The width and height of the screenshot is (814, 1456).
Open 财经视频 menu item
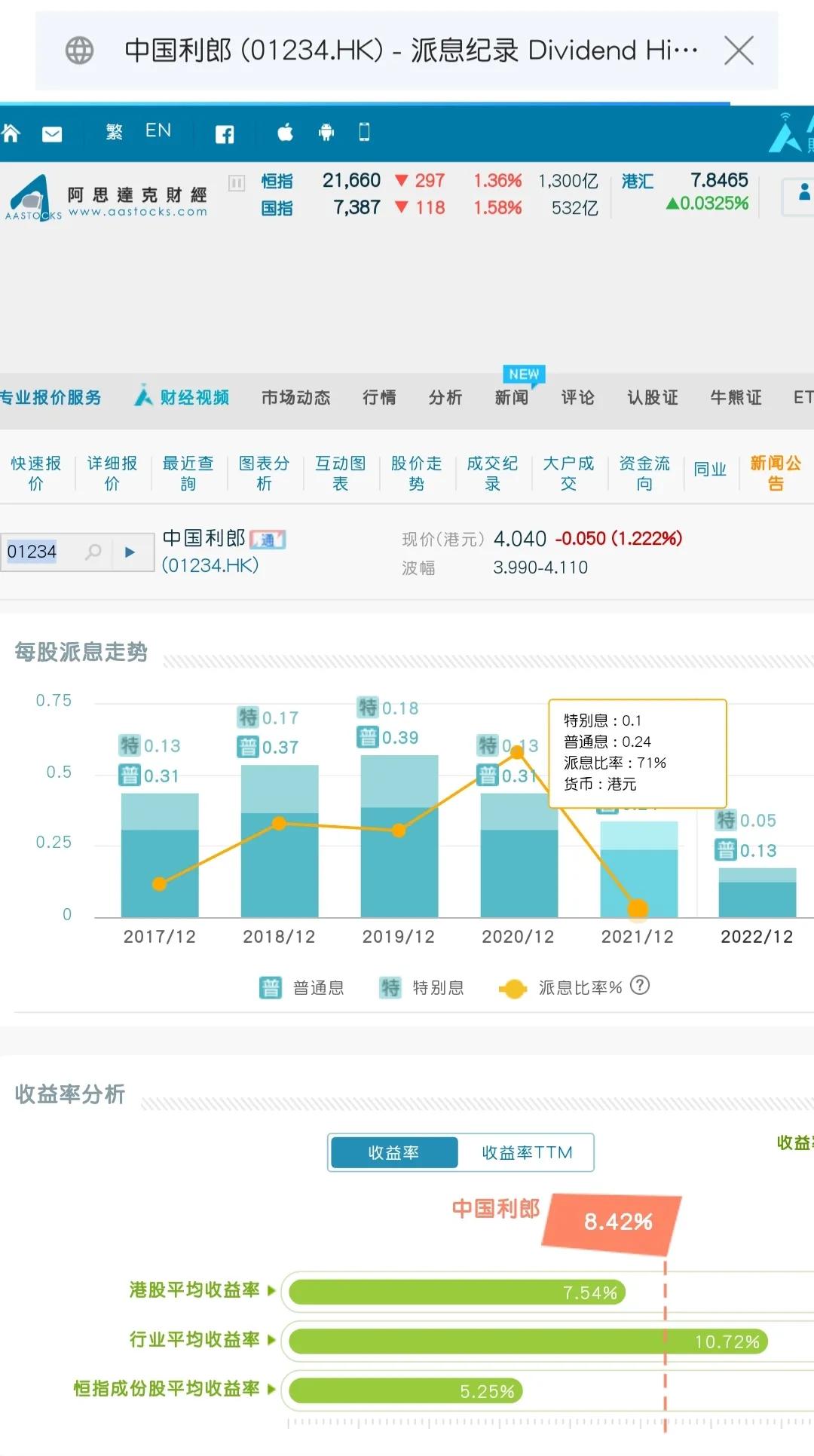[x=182, y=396]
